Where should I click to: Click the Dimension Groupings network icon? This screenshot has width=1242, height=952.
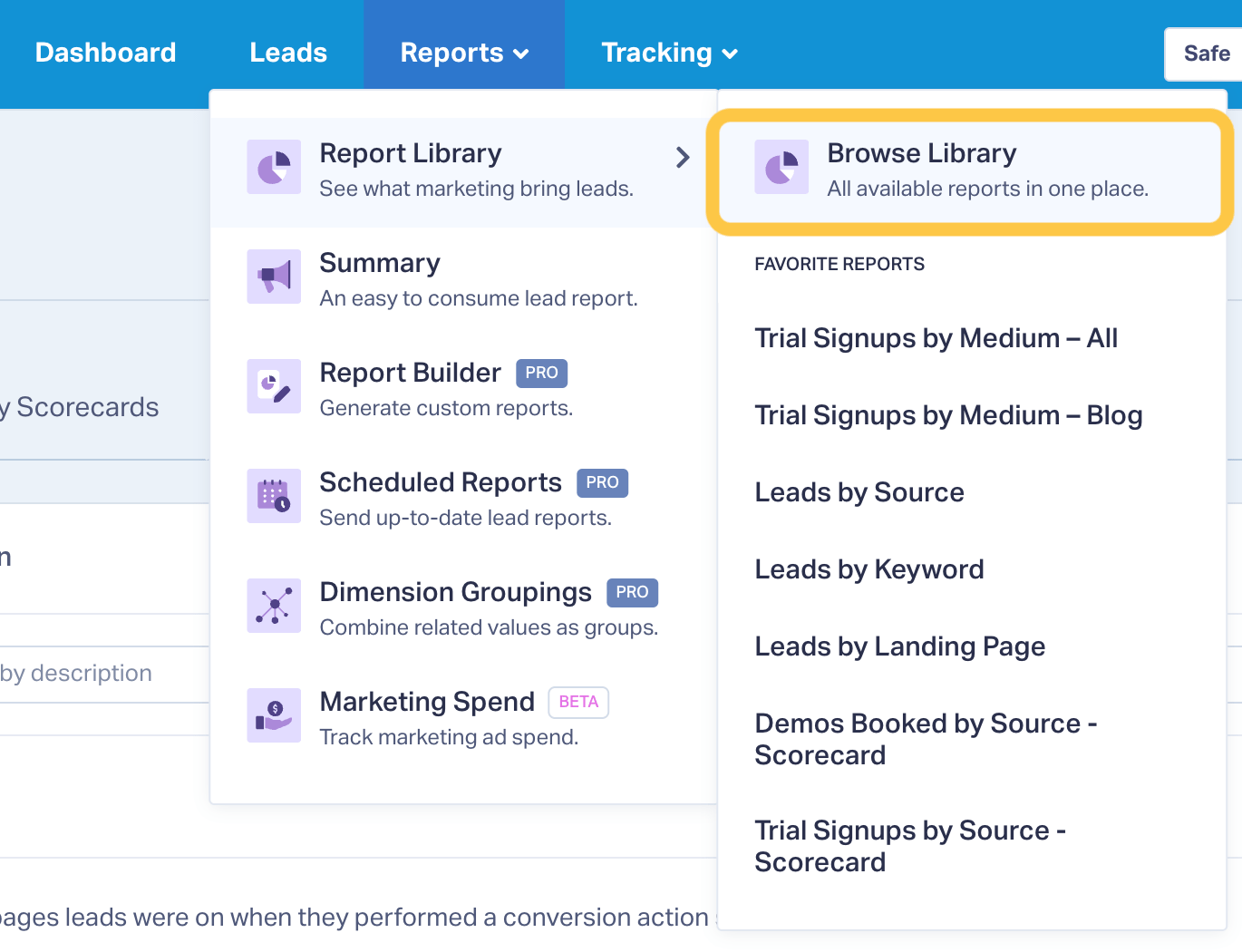tap(274, 606)
